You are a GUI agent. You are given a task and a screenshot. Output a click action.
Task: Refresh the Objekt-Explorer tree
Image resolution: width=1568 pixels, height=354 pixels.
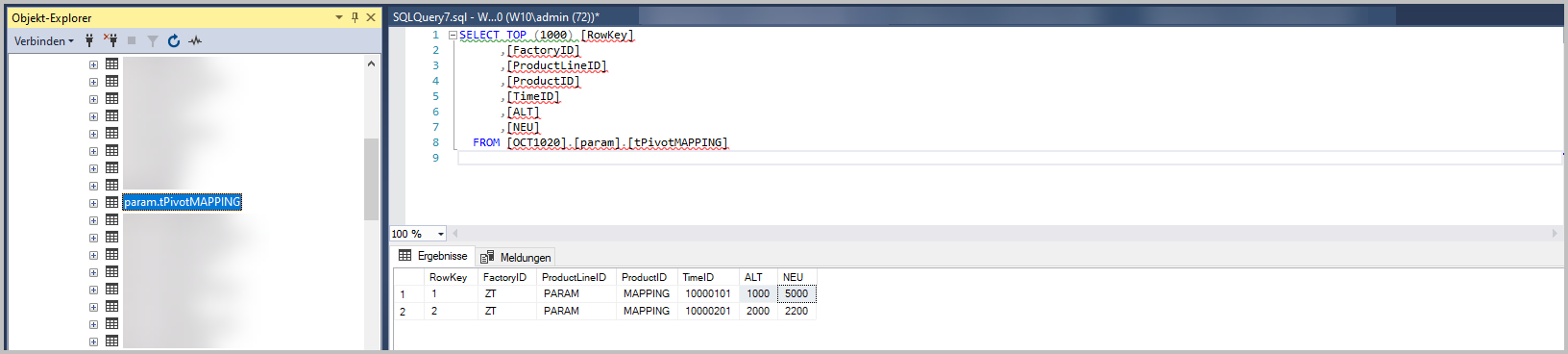click(174, 40)
